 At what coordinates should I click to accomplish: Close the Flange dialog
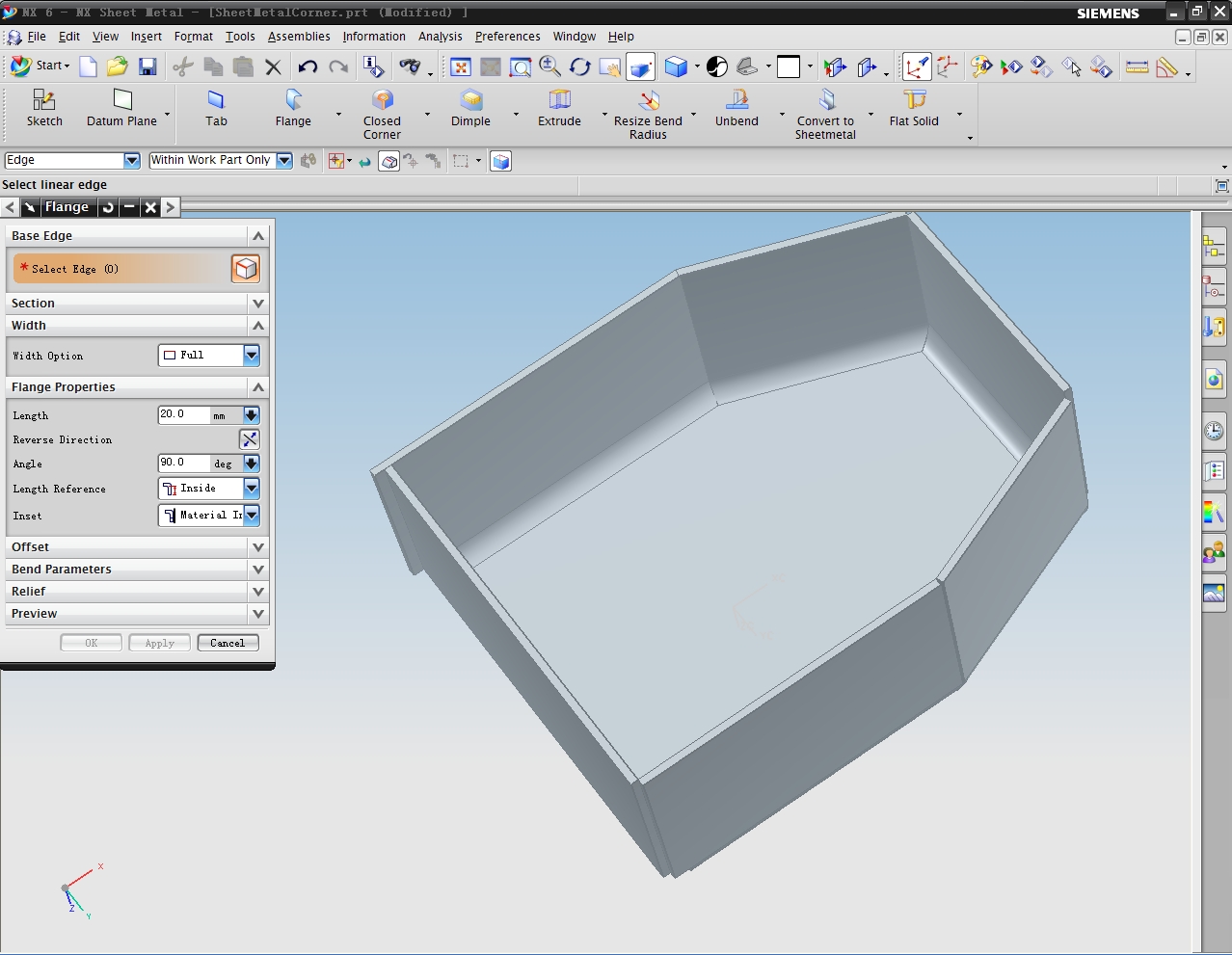(x=150, y=207)
